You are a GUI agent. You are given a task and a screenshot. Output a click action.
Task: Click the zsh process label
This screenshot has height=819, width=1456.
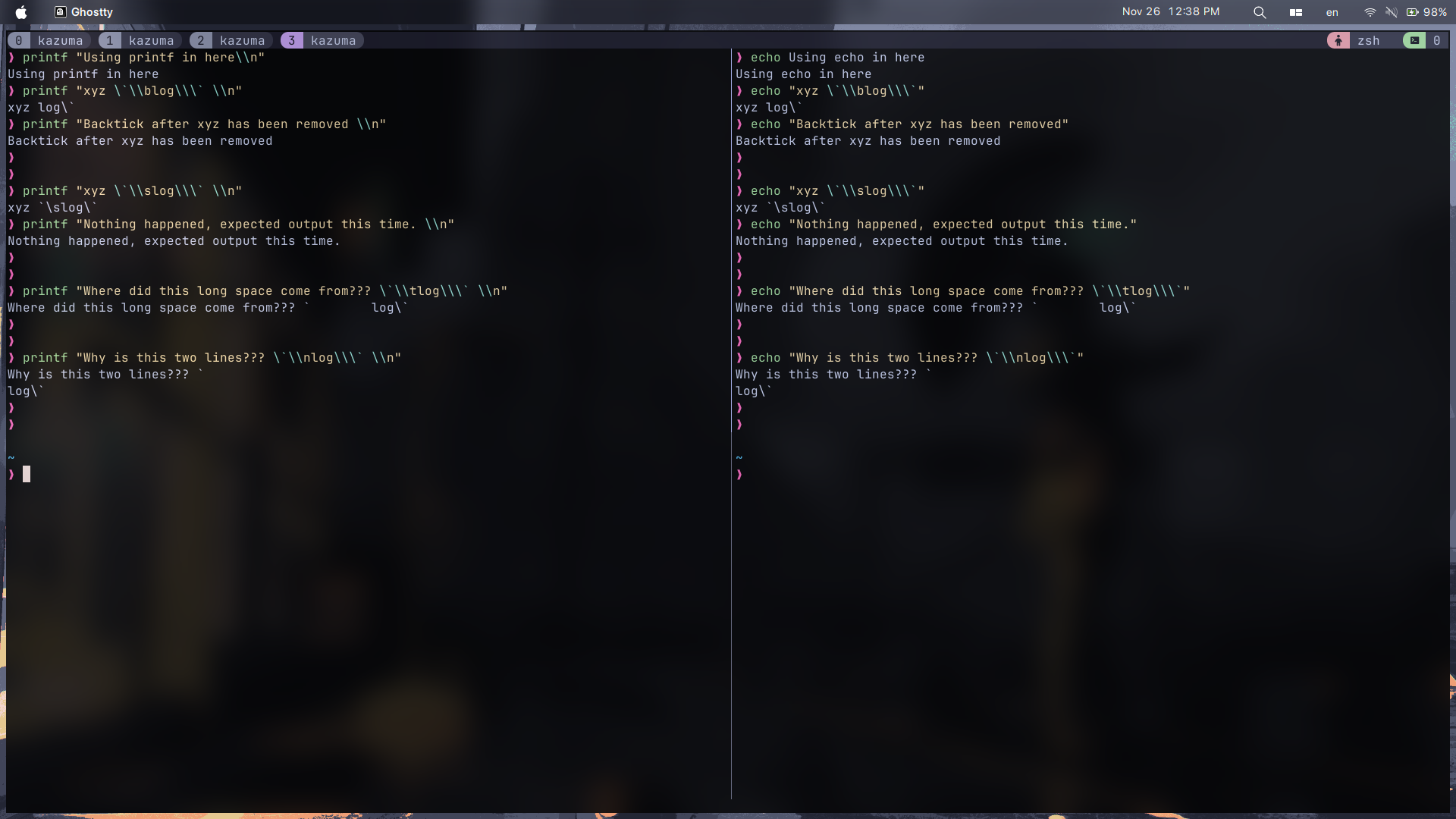1368,41
